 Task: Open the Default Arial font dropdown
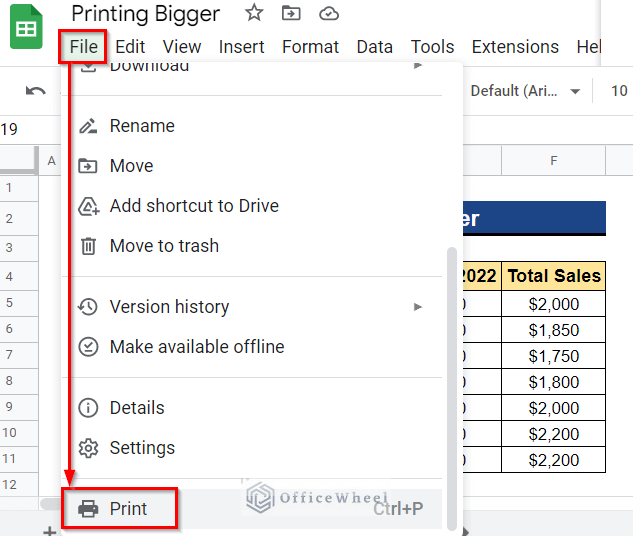pos(525,91)
